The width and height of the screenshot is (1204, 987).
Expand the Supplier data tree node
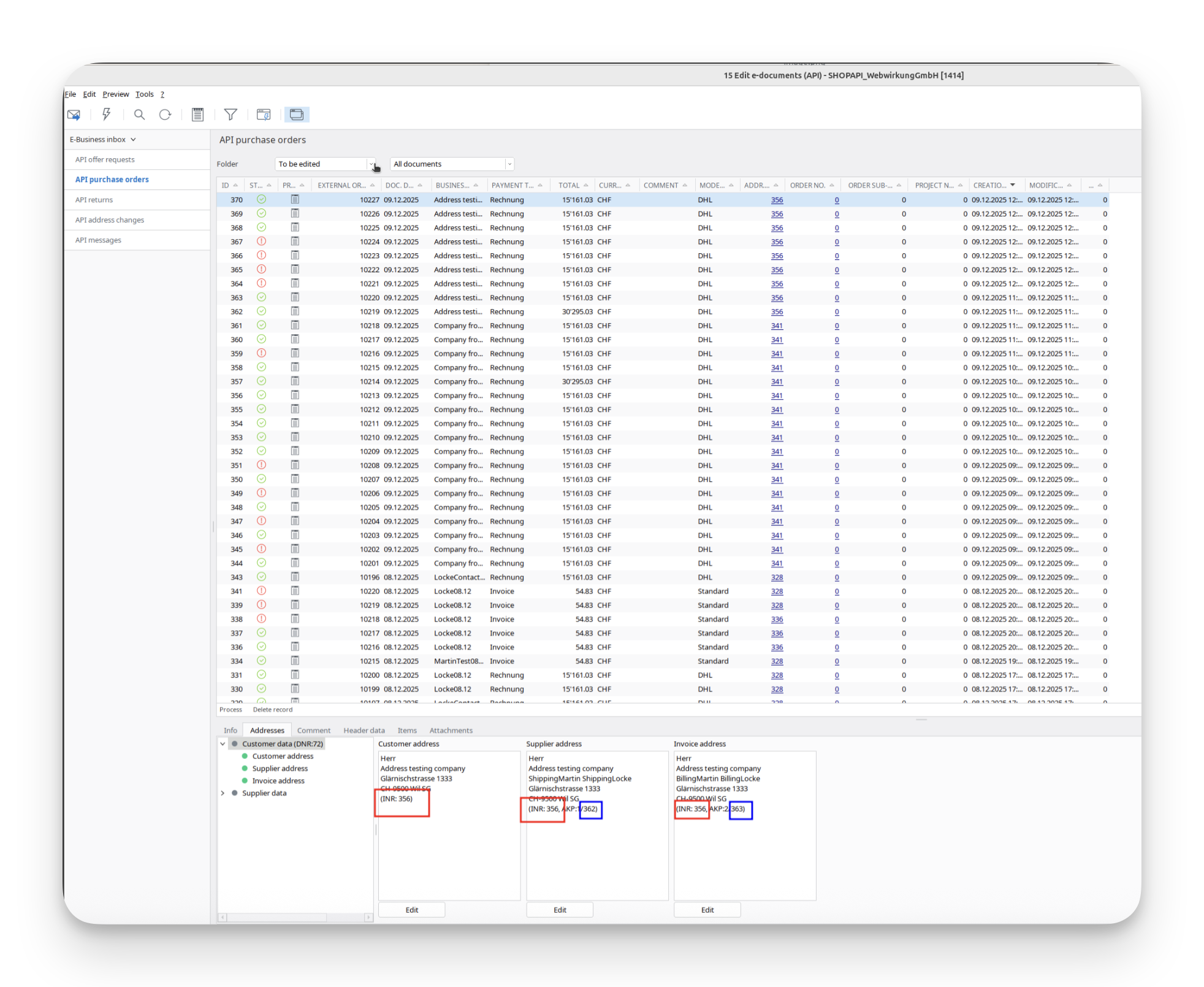[223, 793]
